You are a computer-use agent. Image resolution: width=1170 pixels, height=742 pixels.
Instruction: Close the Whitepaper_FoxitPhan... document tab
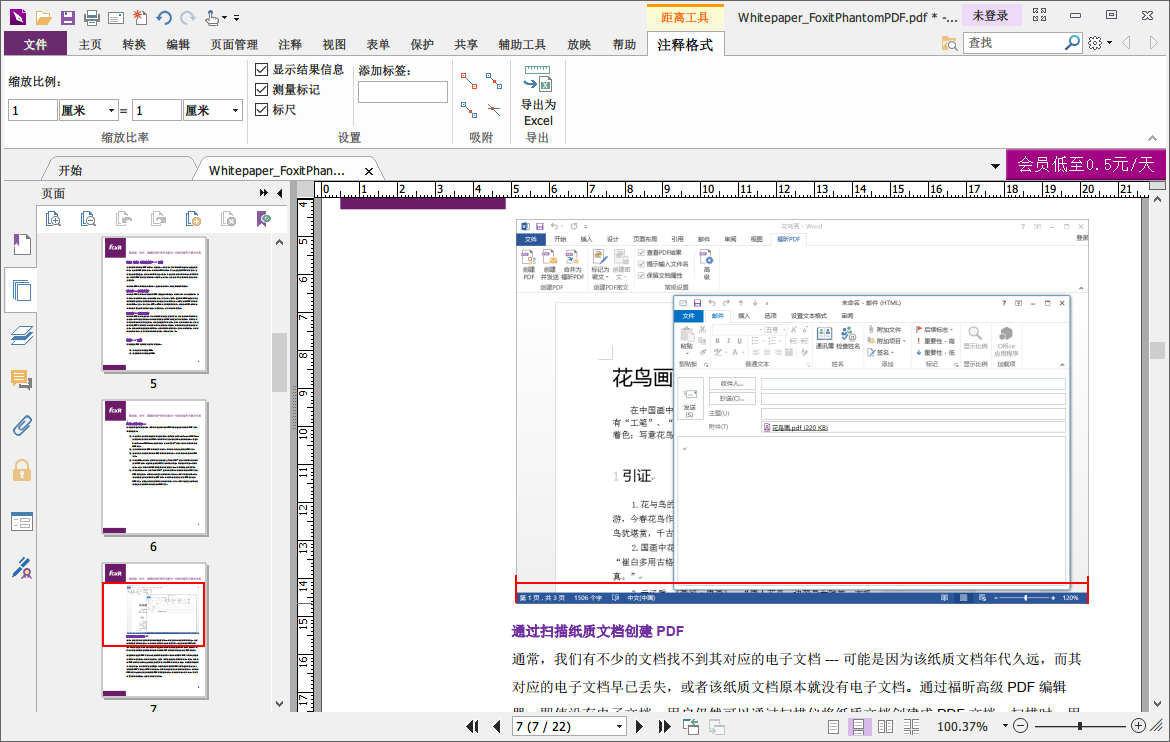(369, 171)
